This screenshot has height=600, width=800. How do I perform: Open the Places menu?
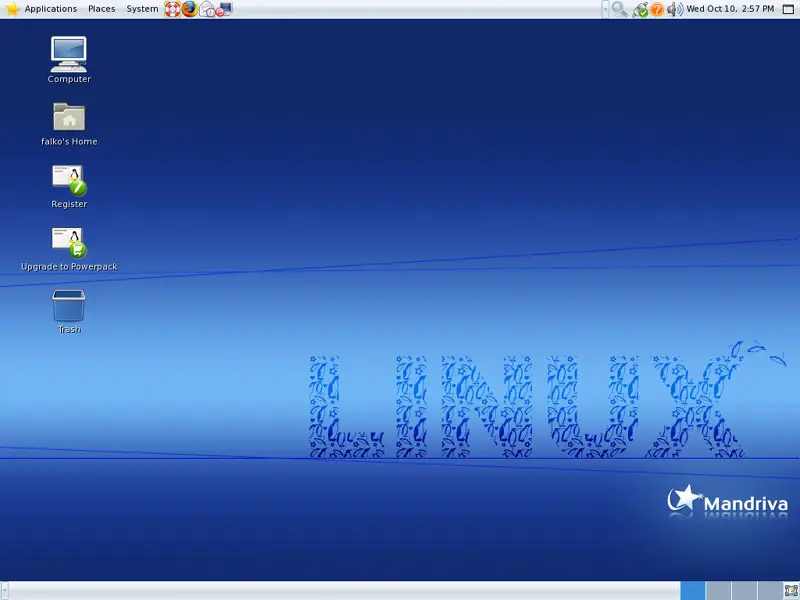(102, 9)
